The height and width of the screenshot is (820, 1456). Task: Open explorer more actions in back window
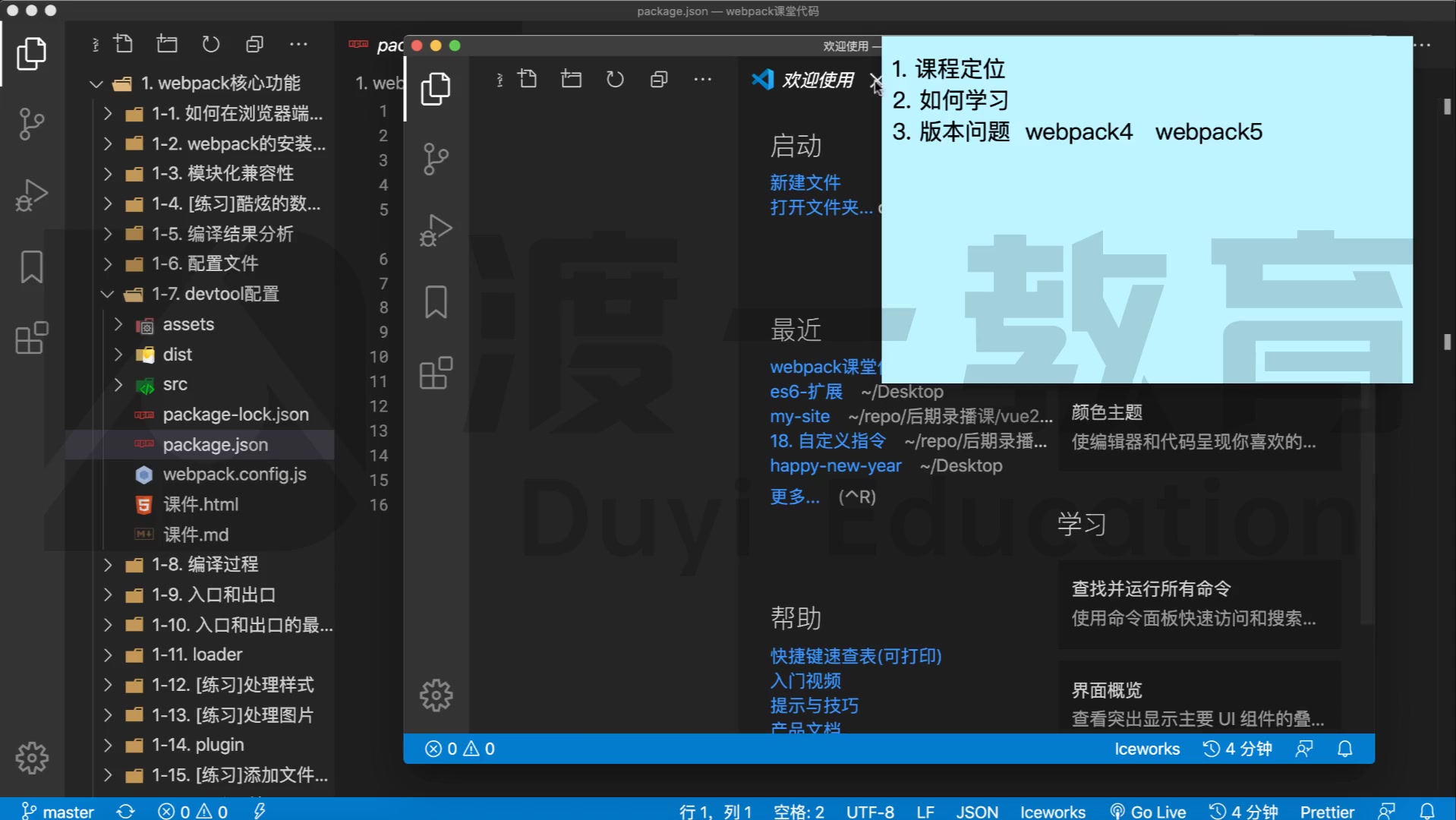[298, 44]
